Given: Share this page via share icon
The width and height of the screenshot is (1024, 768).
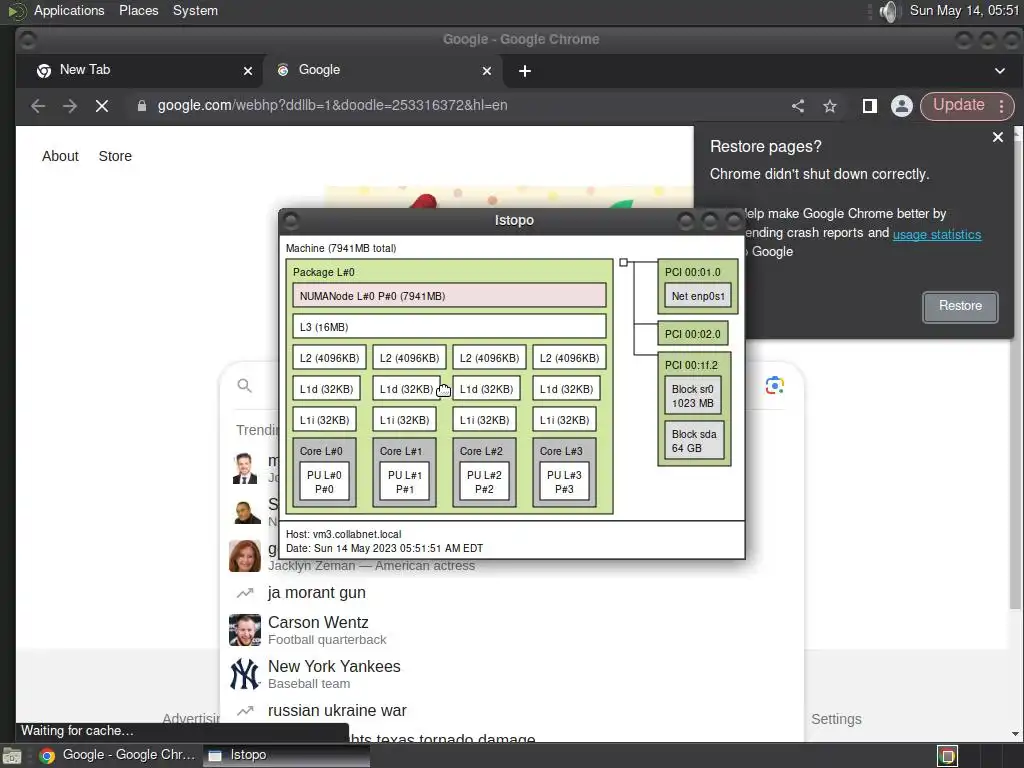Looking at the screenshot, I should tap(798, 106).
